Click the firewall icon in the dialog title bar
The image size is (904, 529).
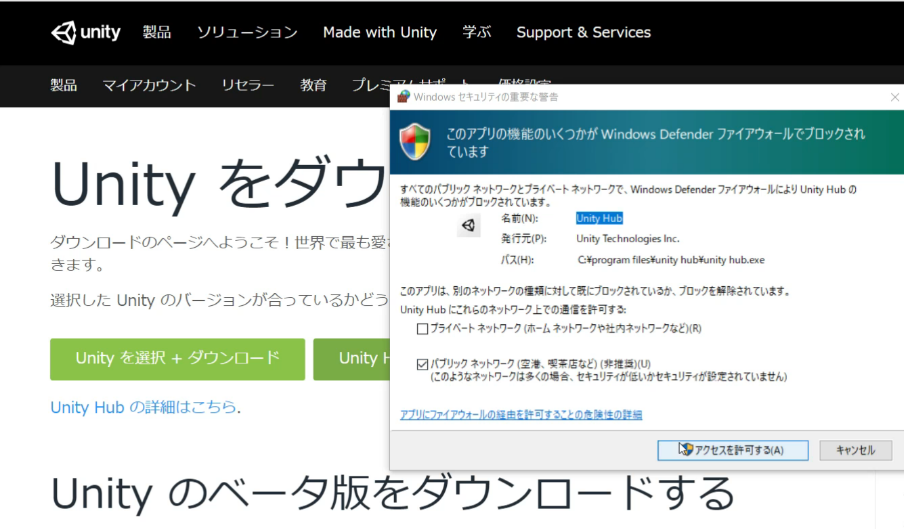[x=404, y=97]
